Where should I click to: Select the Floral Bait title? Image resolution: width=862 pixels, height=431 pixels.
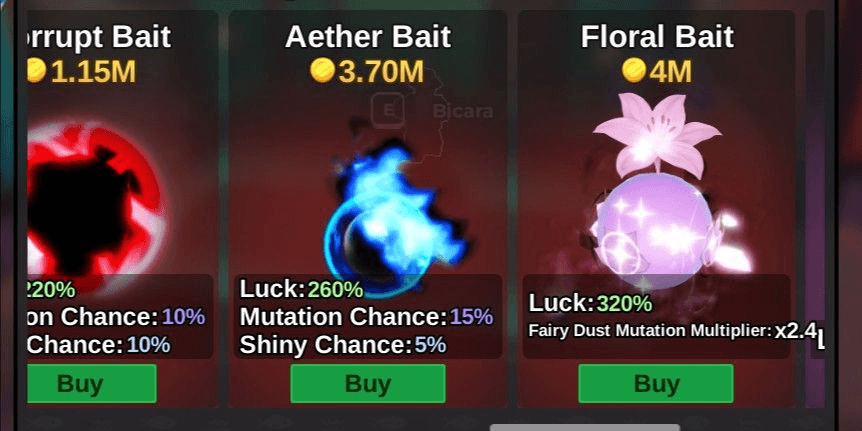(x=657, y=37)
